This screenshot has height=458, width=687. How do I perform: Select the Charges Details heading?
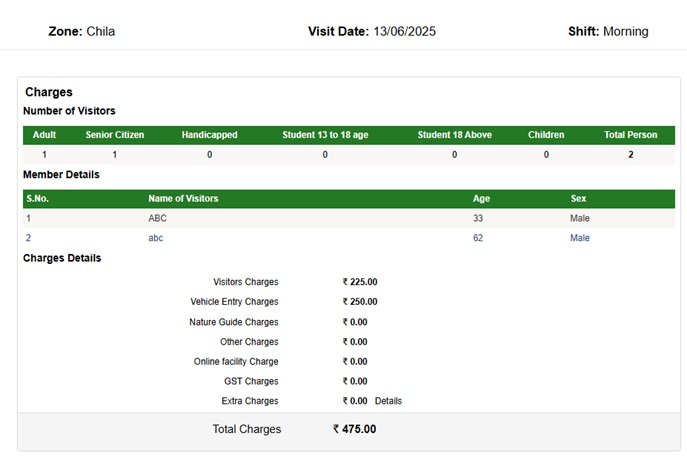pyautogui.click(x=62, y=258)
